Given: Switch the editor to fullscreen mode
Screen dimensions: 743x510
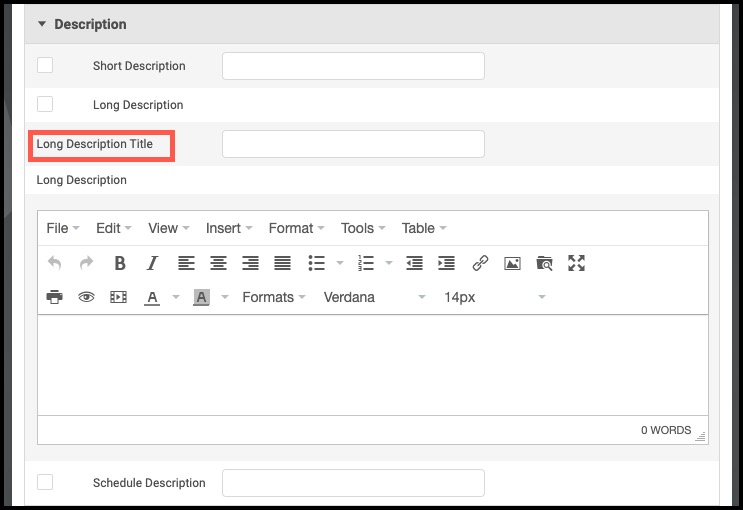Looking at the screenshot, I should 576,263.
